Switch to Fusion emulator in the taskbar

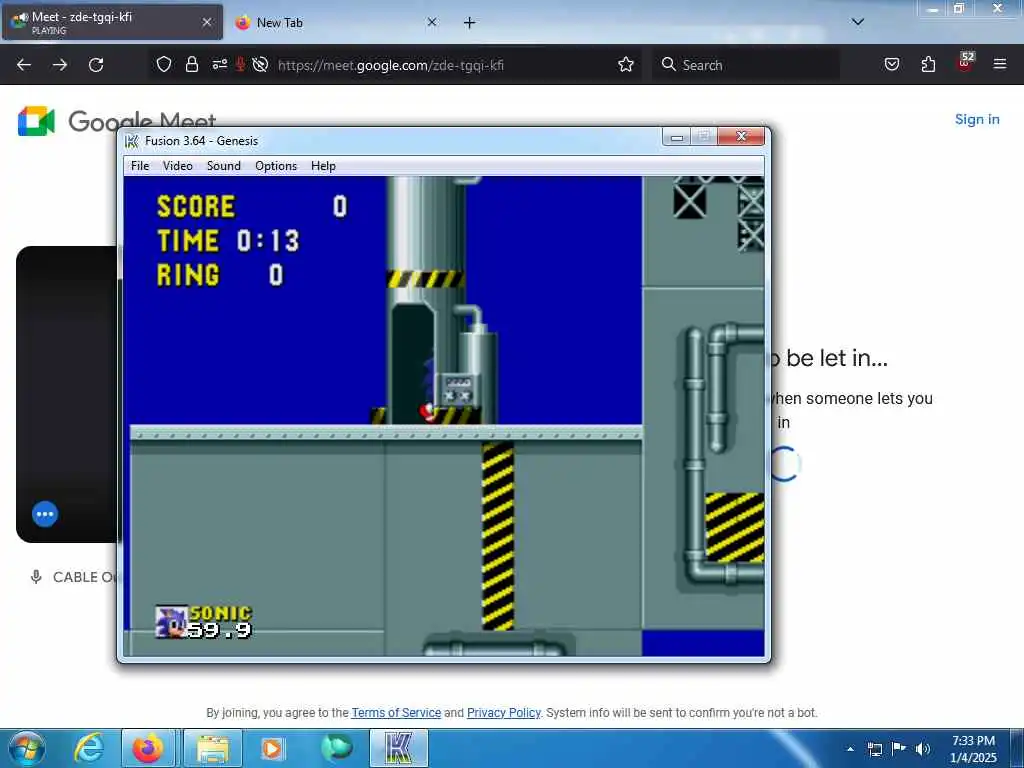click(x=399, y=748)
